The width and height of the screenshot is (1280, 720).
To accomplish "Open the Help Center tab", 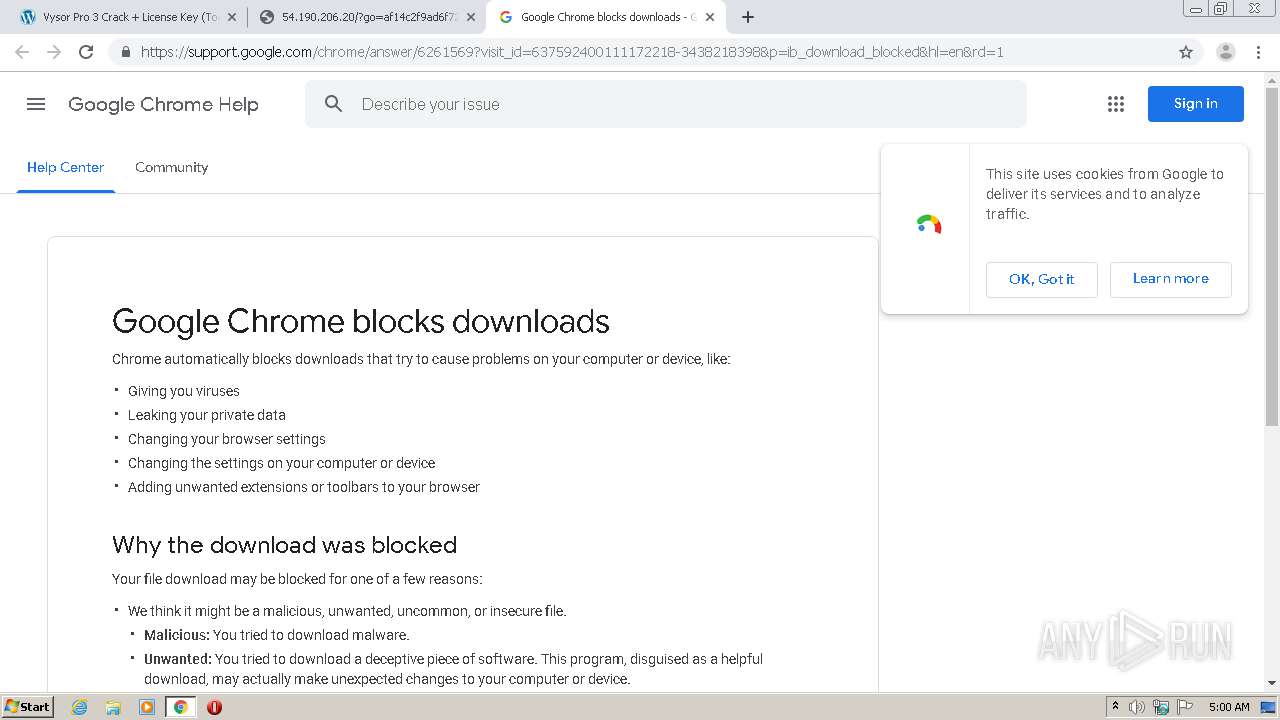I will point(65,168).
